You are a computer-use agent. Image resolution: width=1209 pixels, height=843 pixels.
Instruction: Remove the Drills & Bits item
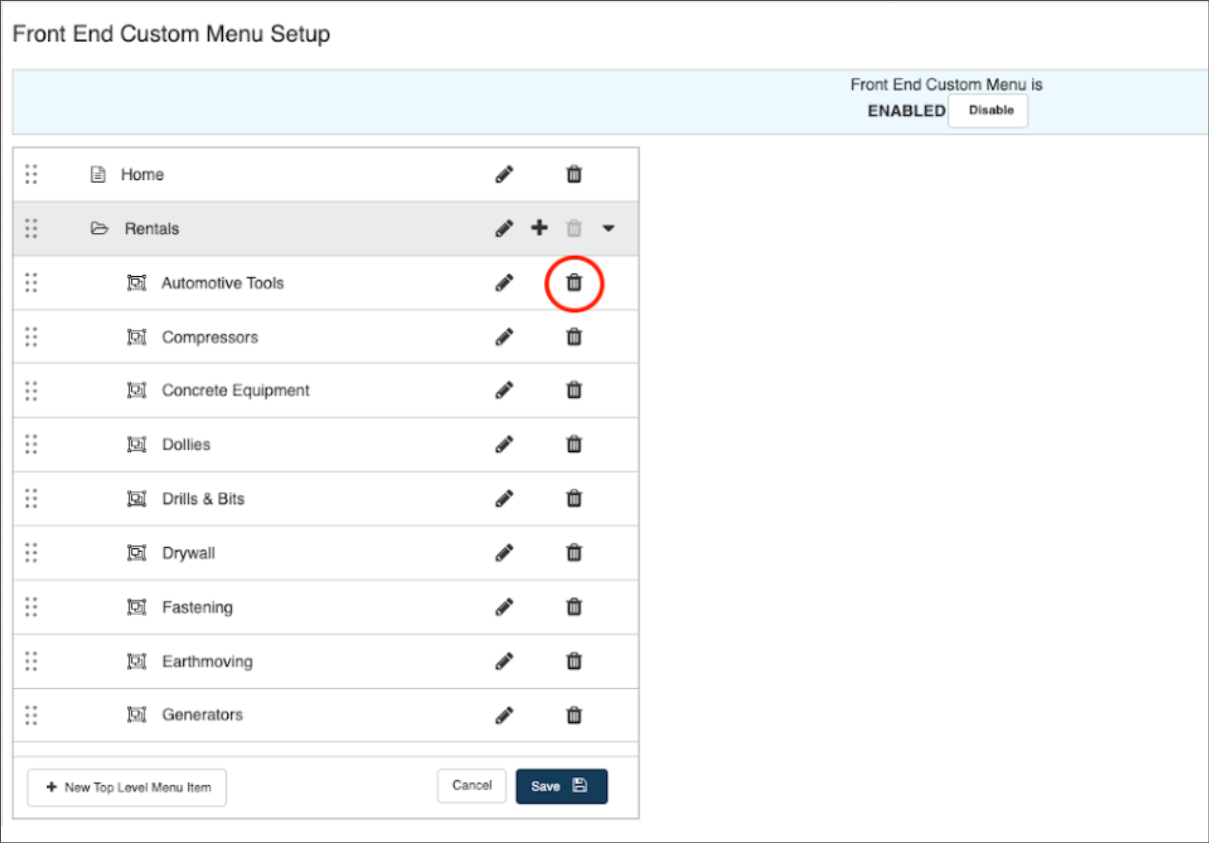[574, 498]
